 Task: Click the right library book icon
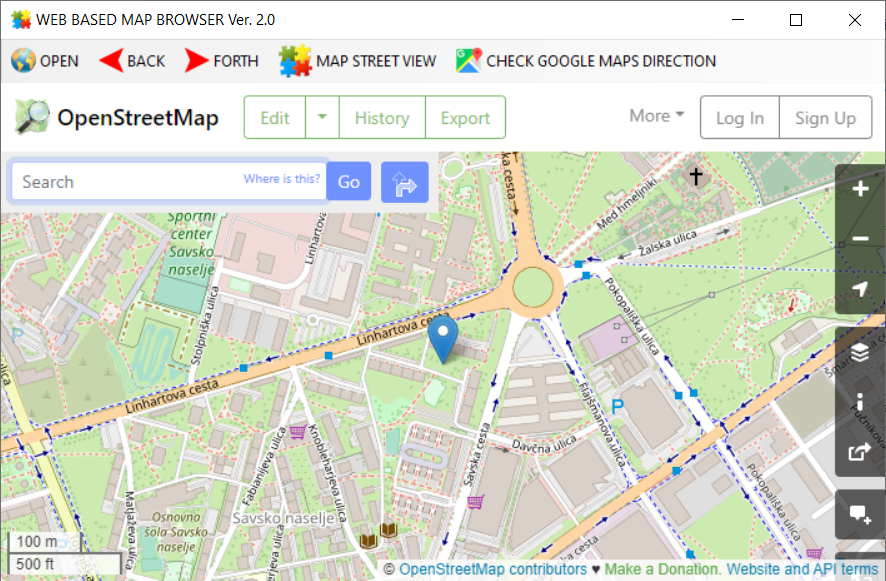[388, 530]
